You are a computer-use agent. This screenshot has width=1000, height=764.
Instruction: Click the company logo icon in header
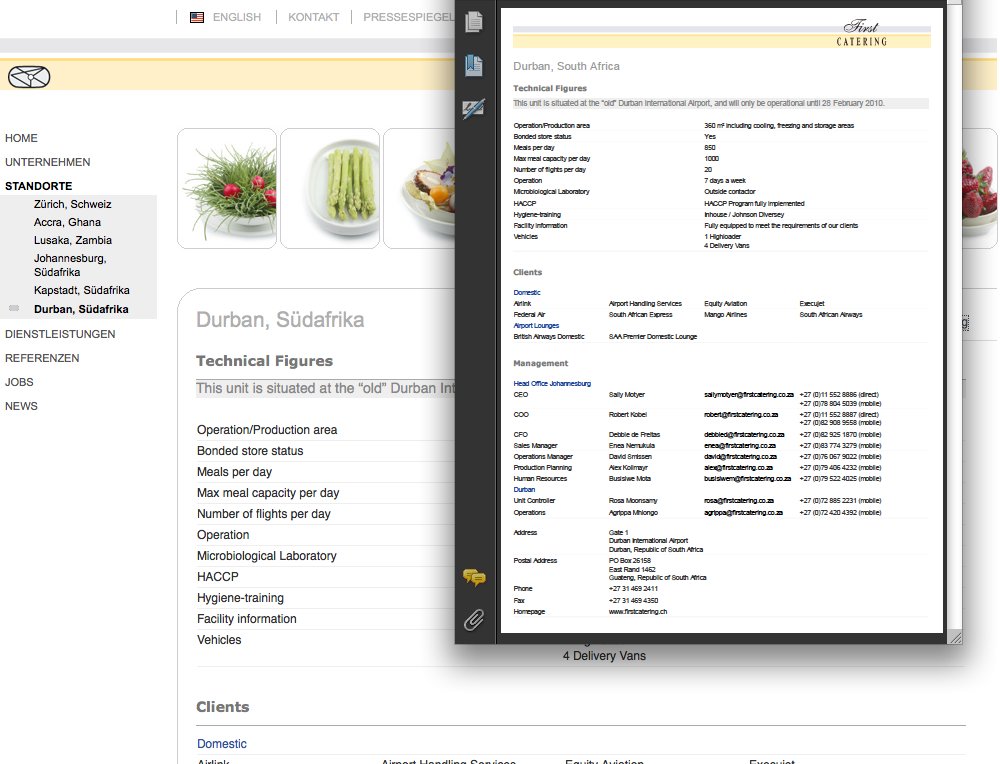[x=29, y=77]
